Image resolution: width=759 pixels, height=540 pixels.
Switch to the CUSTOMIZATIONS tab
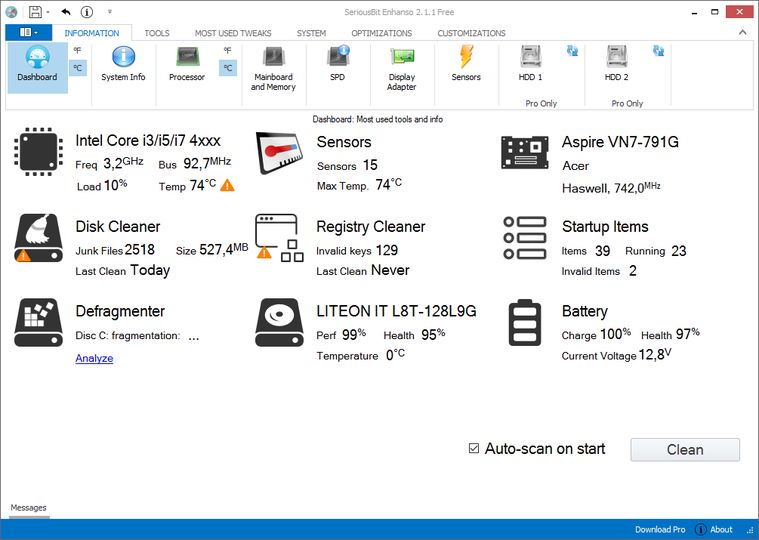(471, 33)
